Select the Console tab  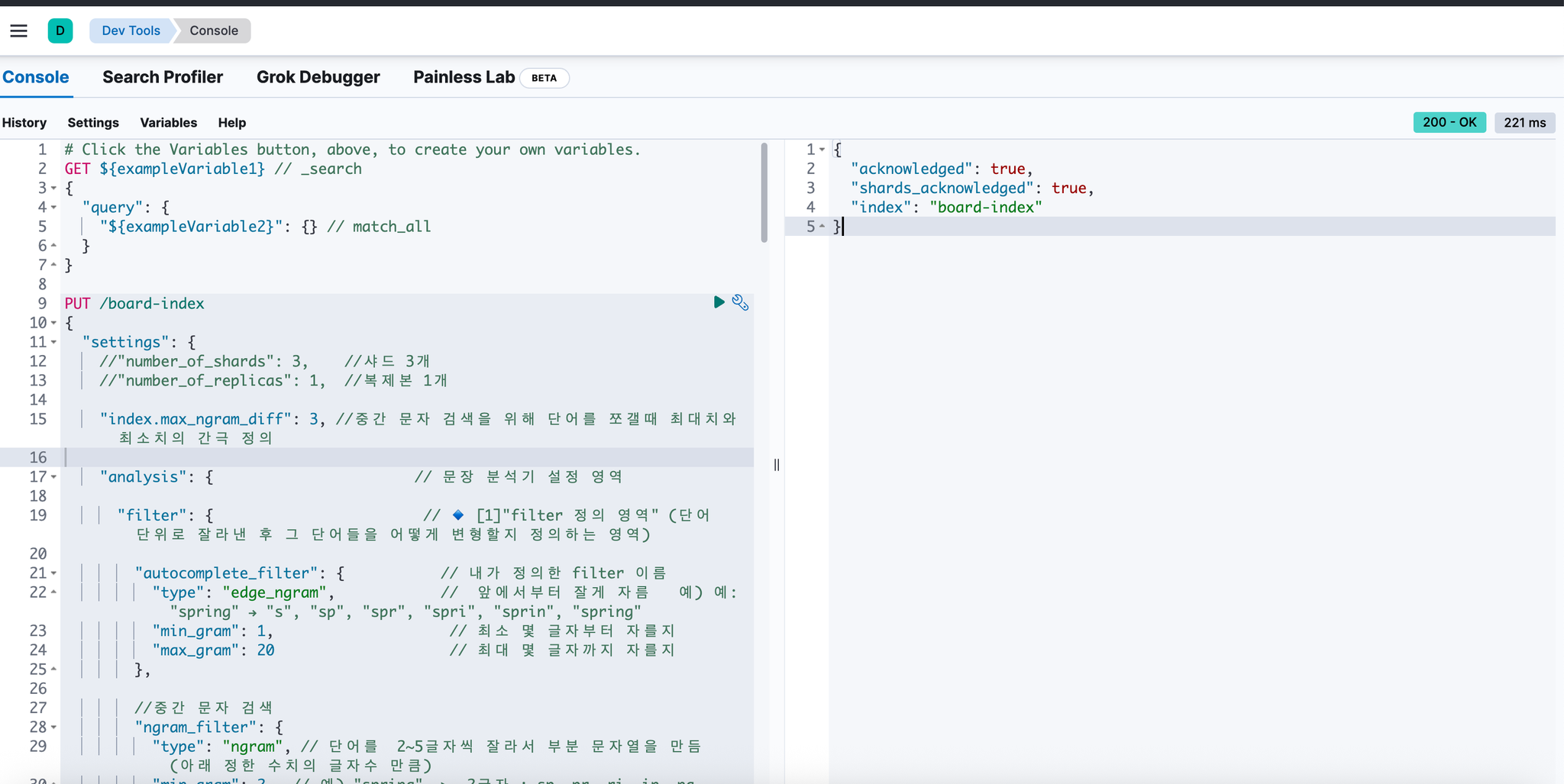click(36, 77)
